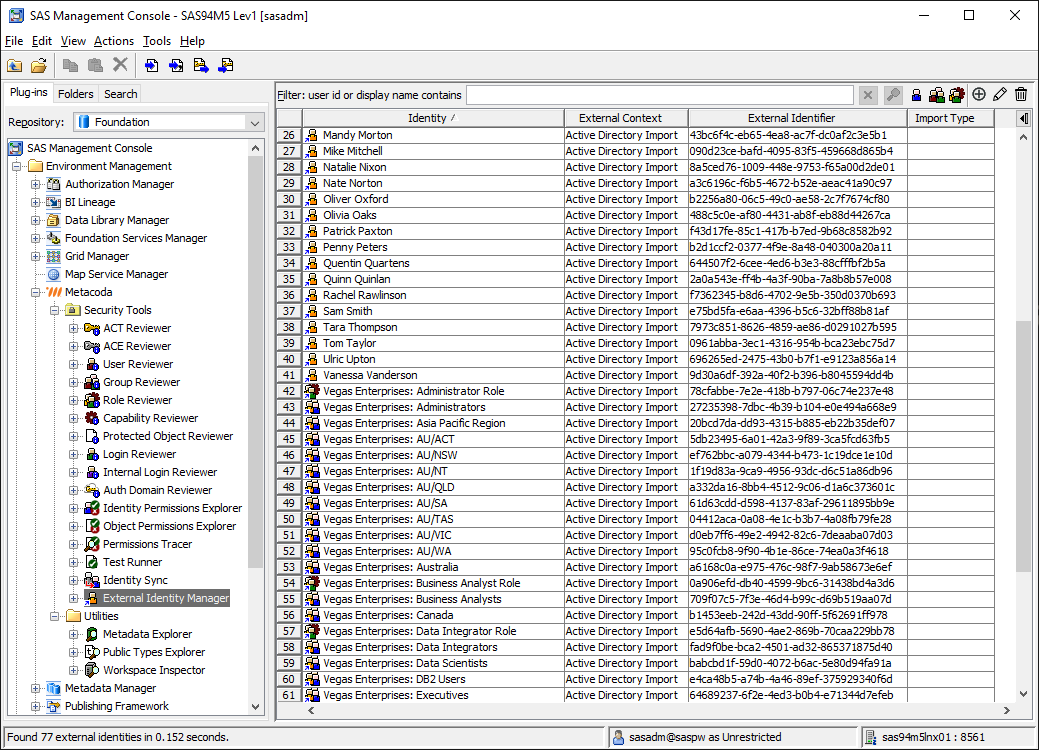
Task: Click the open folder toolbar icon
Action: pos(39,66)
